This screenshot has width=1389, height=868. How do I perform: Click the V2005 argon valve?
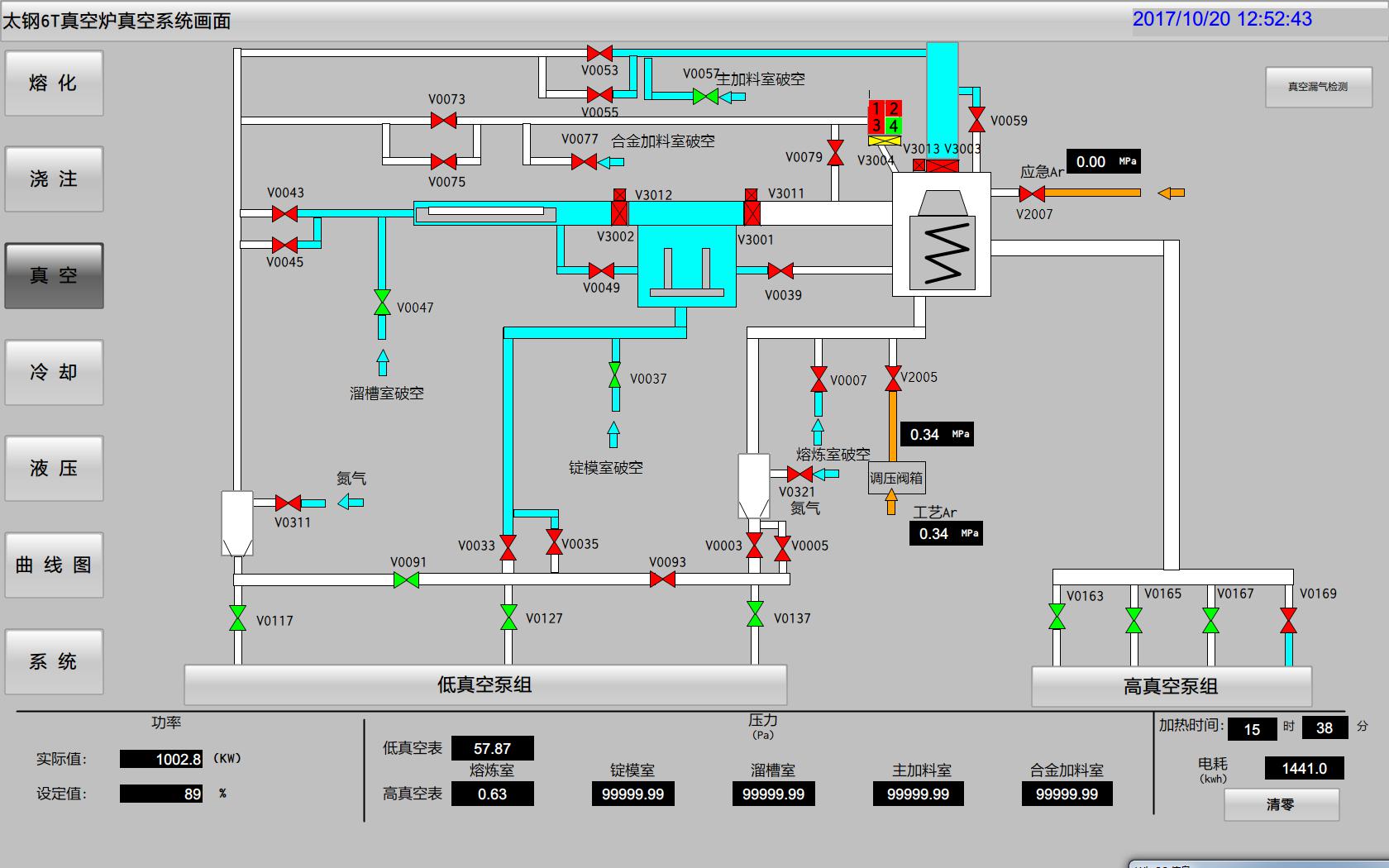[x=893, y=379]
